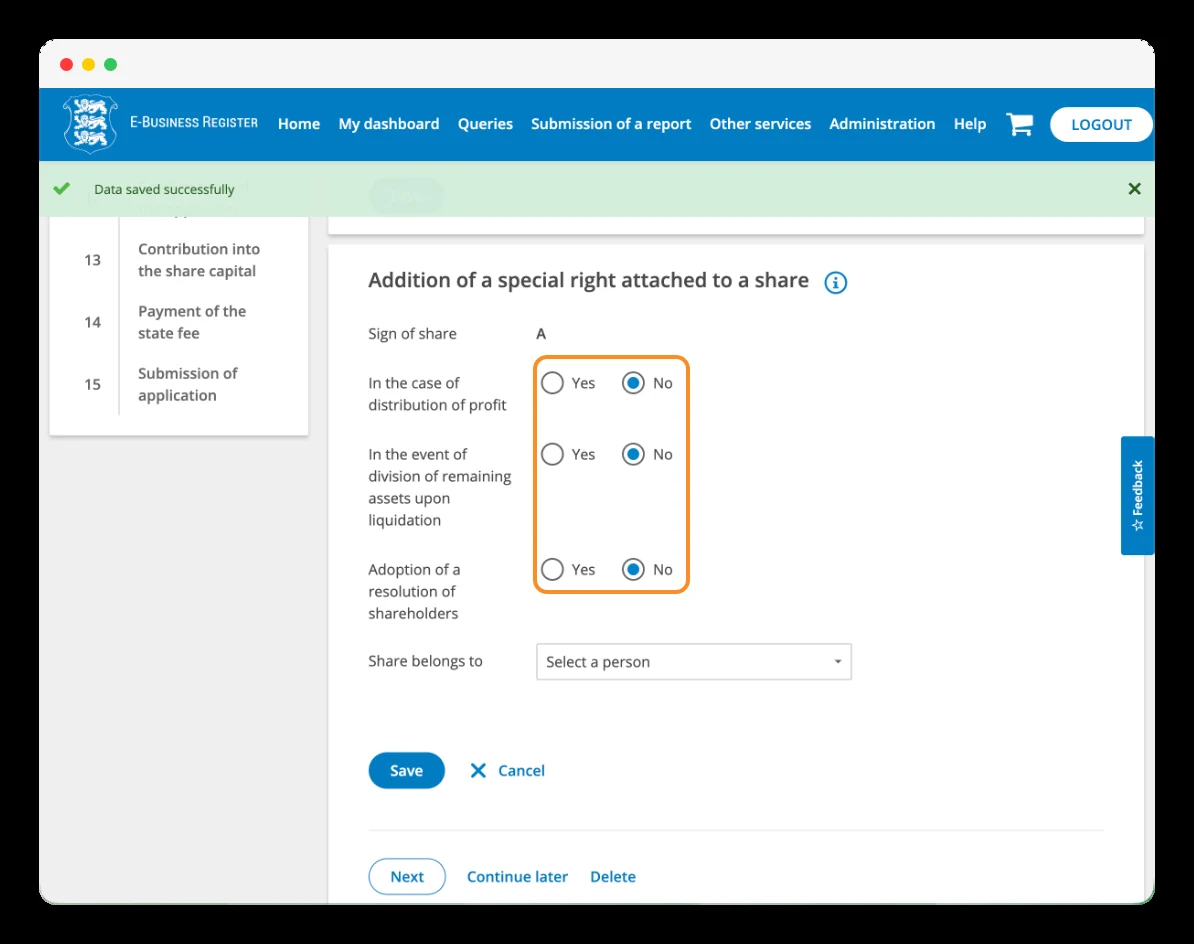Screen dimensions: 1194x944
Task: Select Yes for distribution of profit
Action: click(x=552, y=383)
